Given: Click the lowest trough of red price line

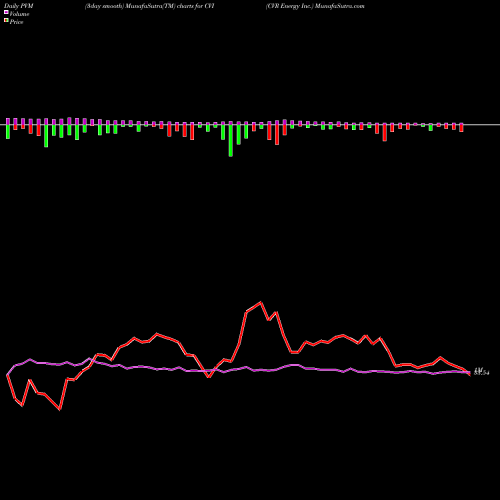Looking at the screenshot, I should coord(60,409).
